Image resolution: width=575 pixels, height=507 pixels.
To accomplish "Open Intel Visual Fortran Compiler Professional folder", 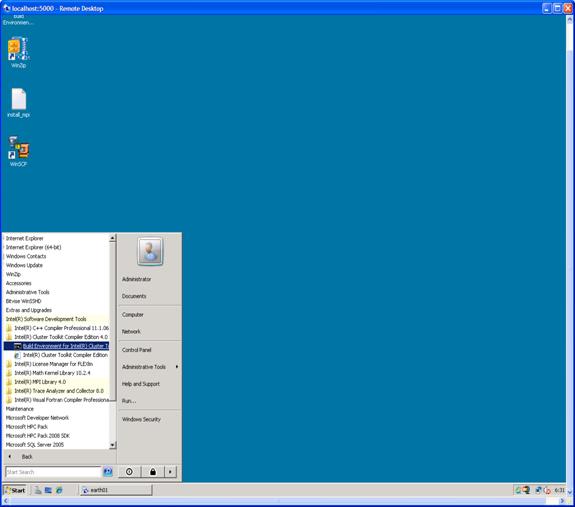I will click(x=58, y=400).
